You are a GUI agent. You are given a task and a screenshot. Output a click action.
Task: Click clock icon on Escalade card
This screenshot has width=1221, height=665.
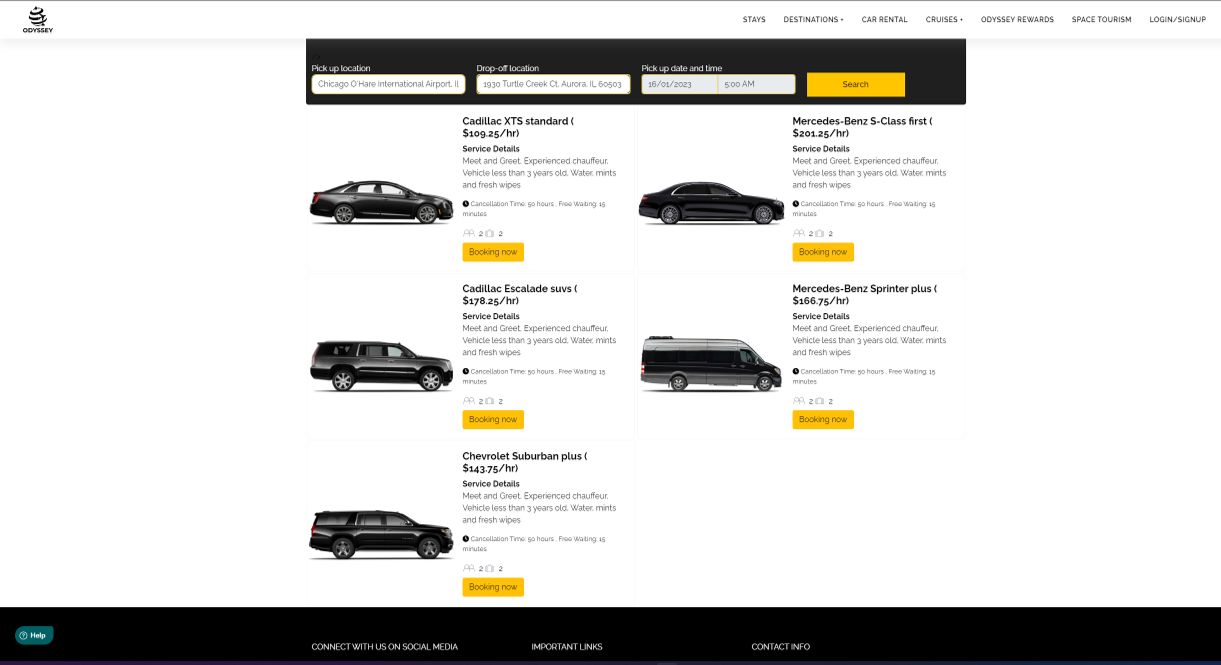coord(466,371)
